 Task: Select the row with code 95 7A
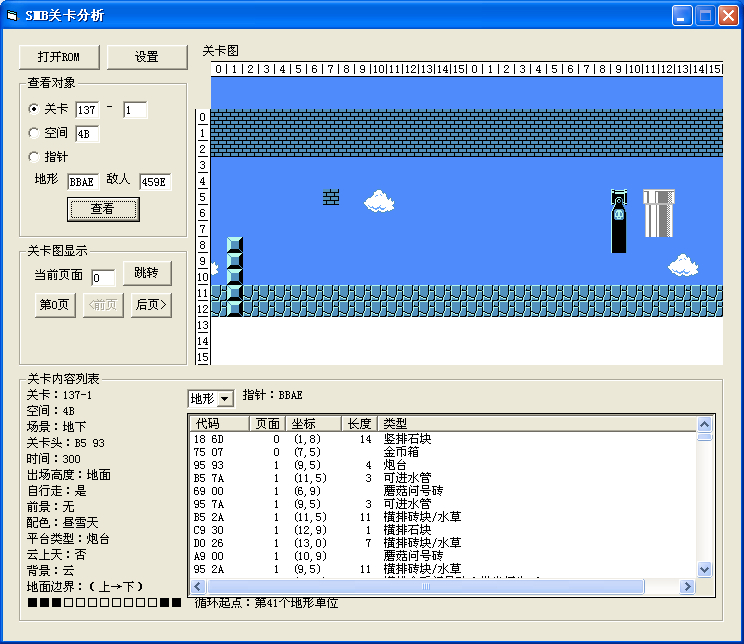click(443, 504)
